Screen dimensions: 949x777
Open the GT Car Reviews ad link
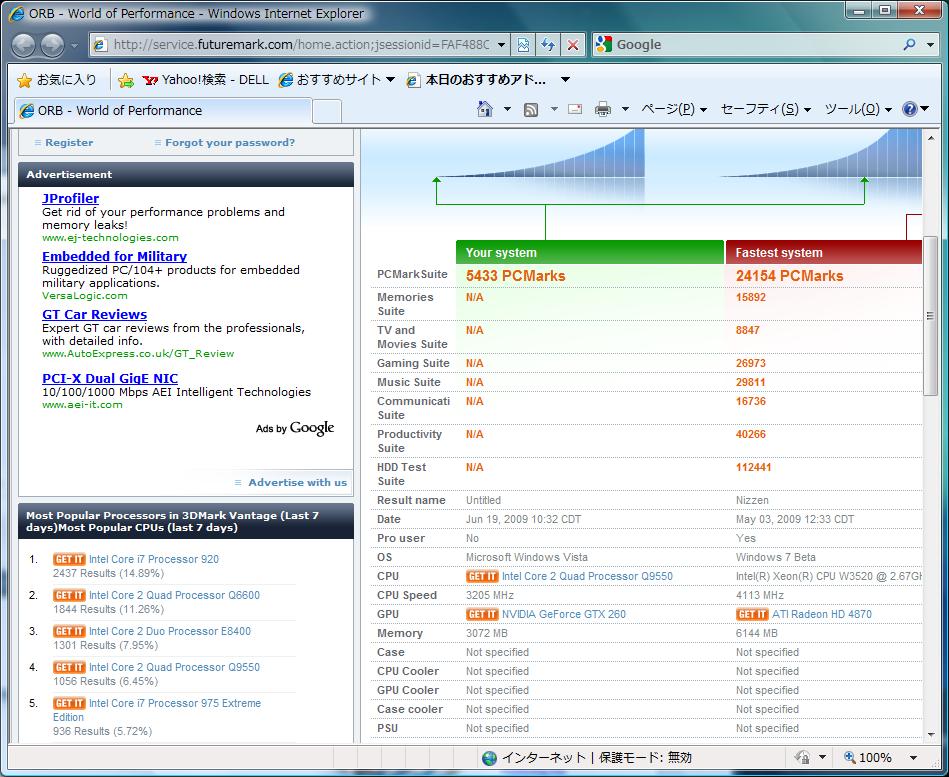click(x=94, y=314)
